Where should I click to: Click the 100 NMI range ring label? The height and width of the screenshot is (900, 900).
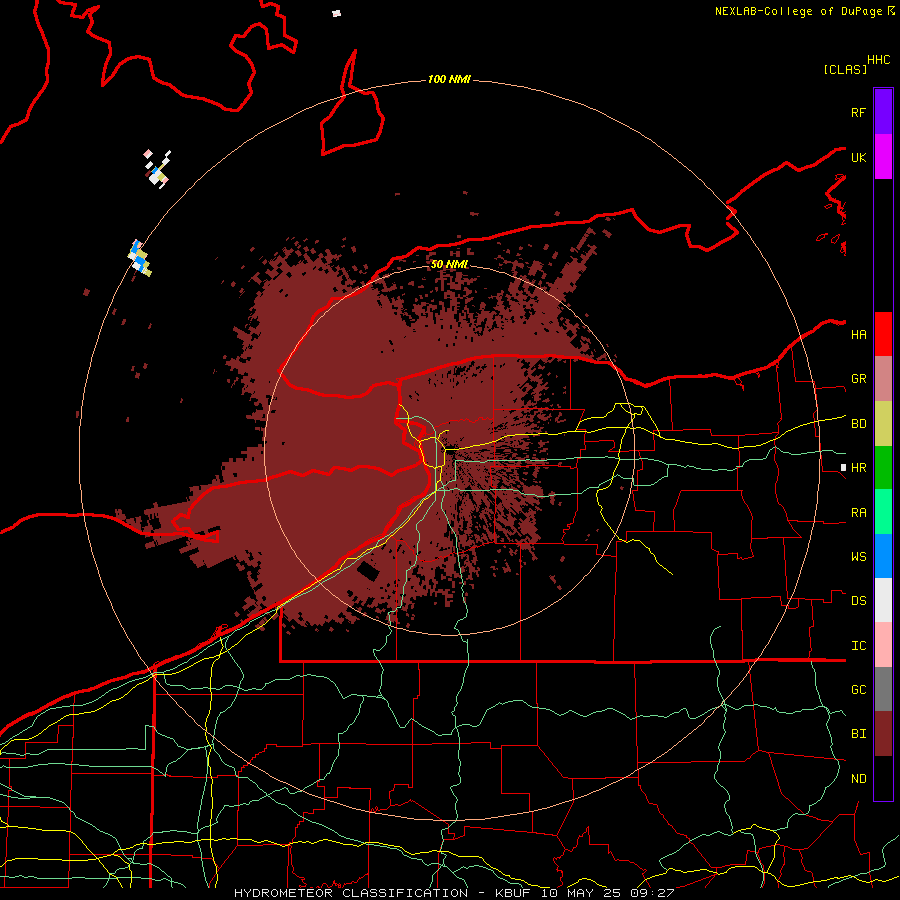(x=449, y=79)
